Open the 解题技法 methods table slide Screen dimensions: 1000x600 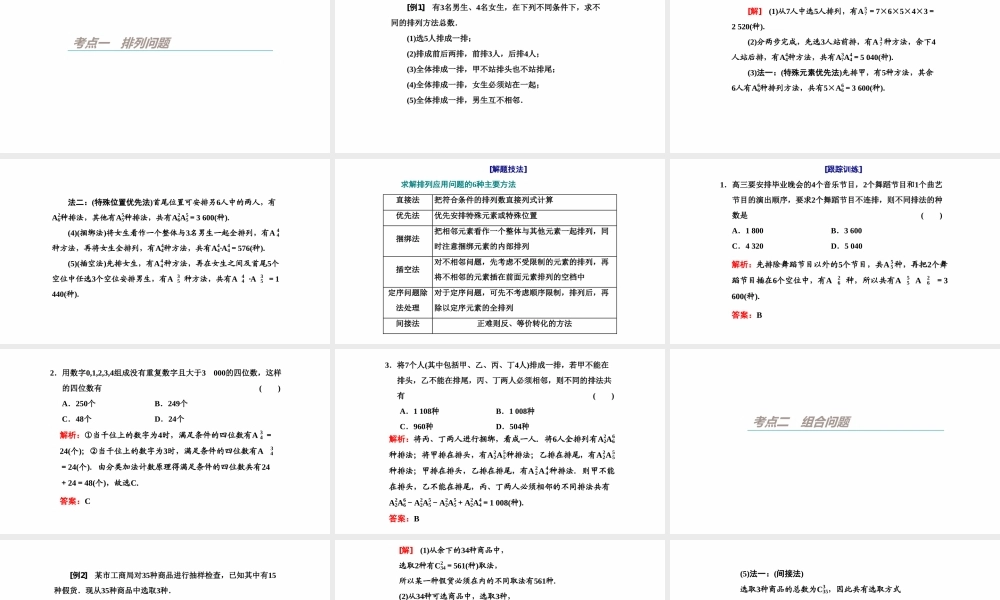point(499,251)
